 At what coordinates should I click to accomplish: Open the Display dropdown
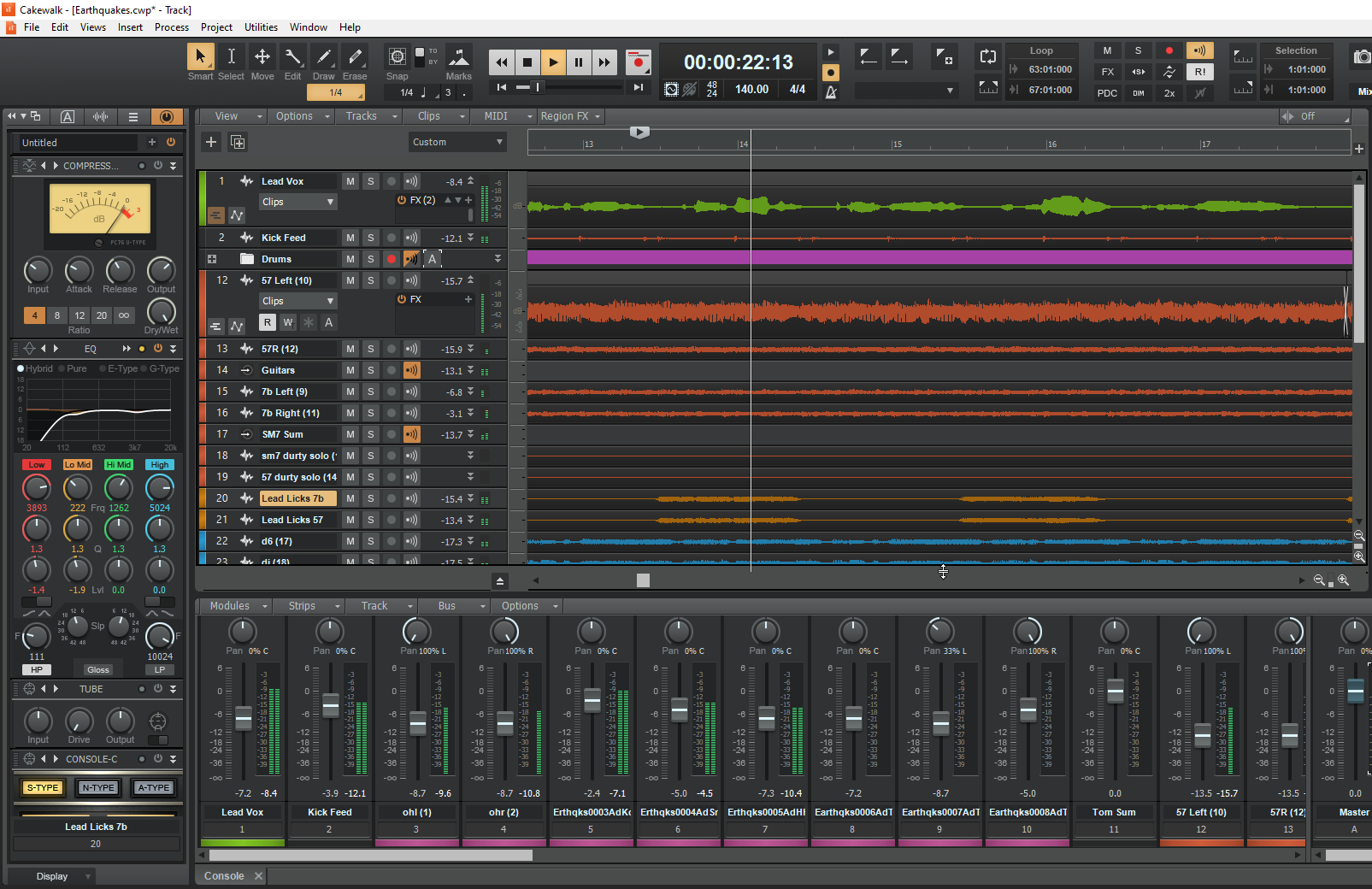click(52, 876)
